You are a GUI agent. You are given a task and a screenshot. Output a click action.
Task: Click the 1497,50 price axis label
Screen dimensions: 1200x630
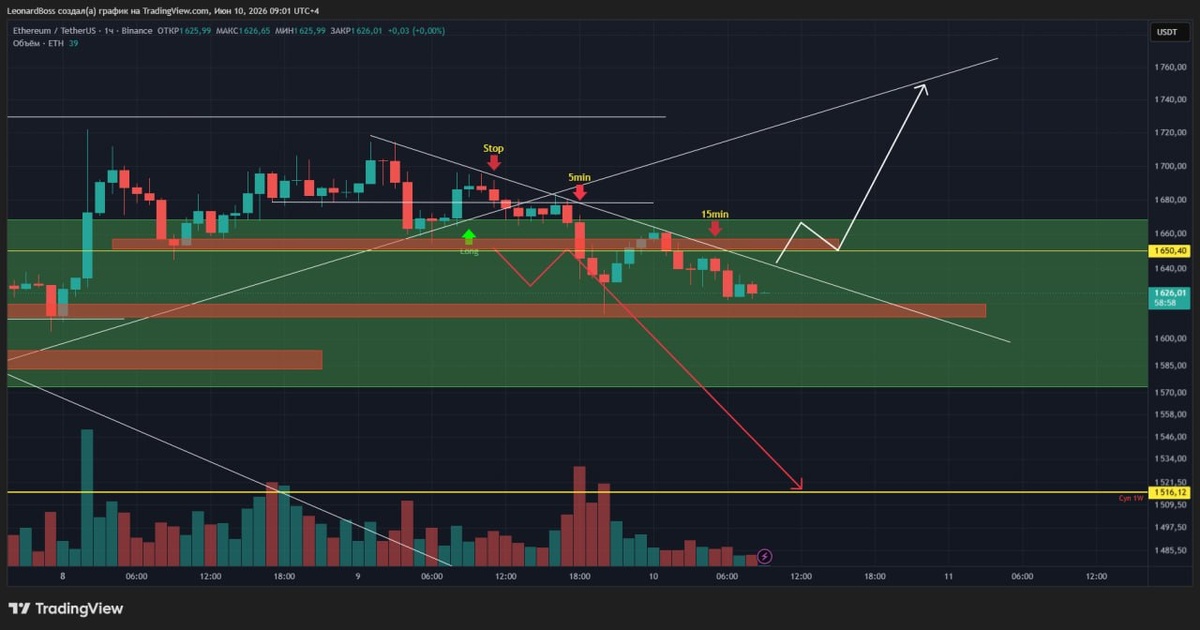[x=1169, y=527]
